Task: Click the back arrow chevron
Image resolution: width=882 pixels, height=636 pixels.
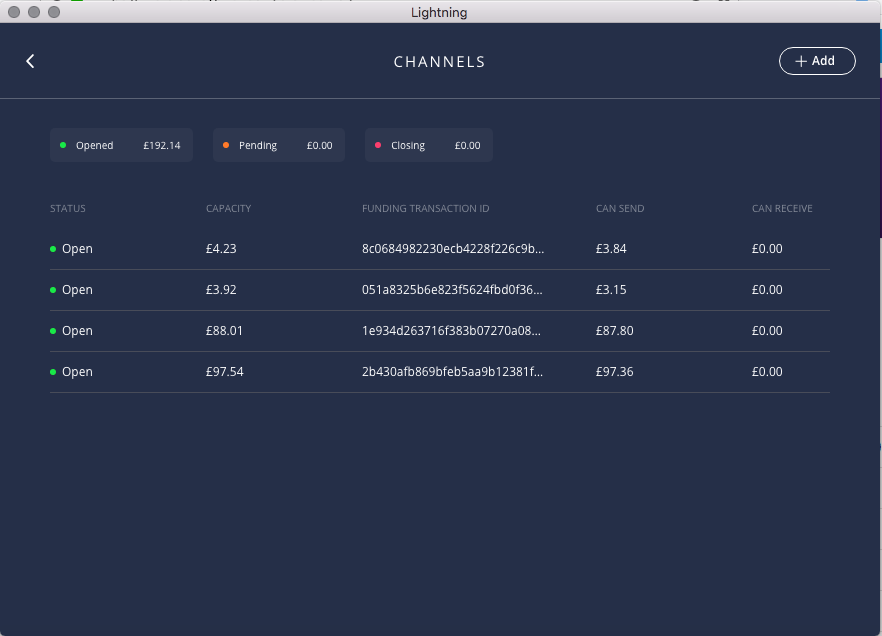Action: pos(30,60)
